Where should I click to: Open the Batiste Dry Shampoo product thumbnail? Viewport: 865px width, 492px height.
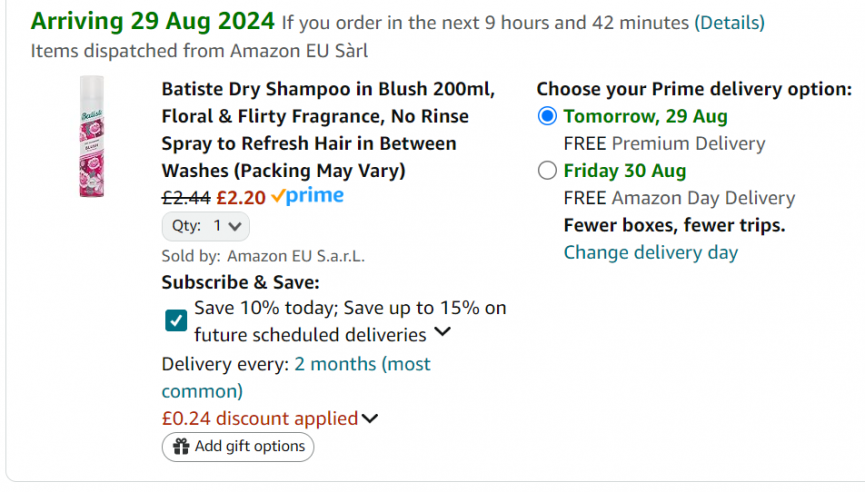click(x=92, y=136)
